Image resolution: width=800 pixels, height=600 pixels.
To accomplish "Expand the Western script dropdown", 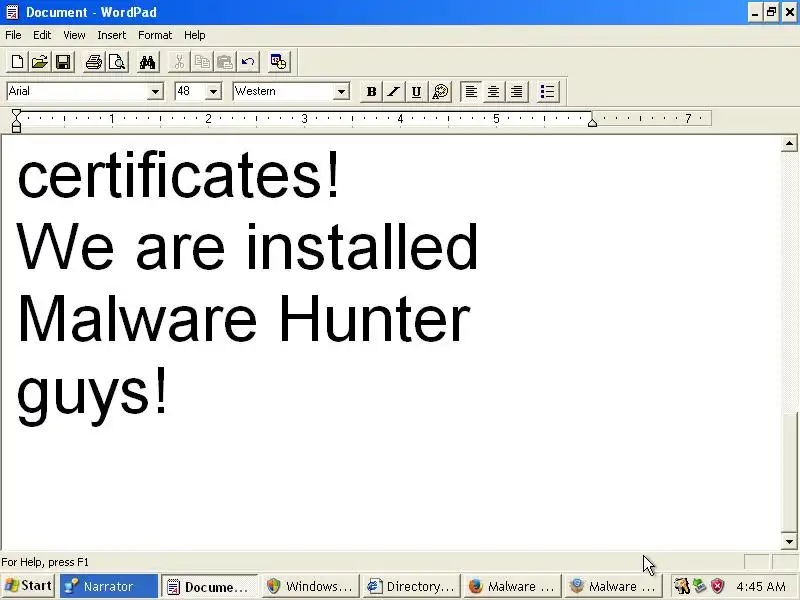I will pyautogui.click(x=341, y=92).
